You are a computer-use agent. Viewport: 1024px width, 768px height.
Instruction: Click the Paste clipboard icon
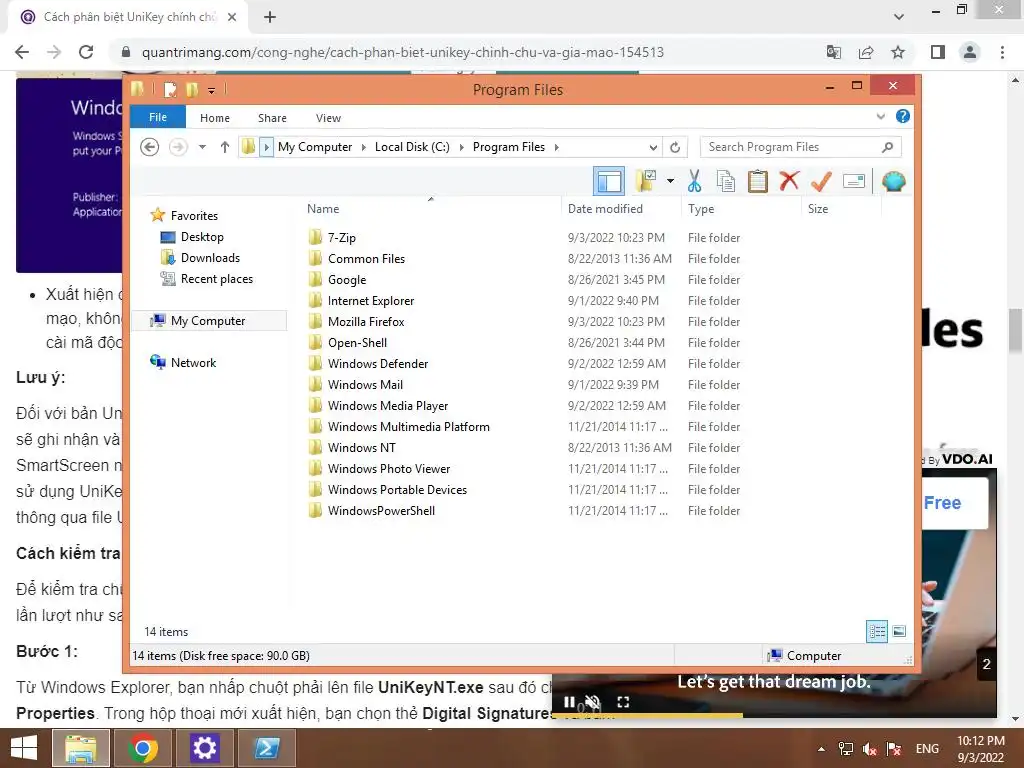pyautogui.click(x=757, y=181)
